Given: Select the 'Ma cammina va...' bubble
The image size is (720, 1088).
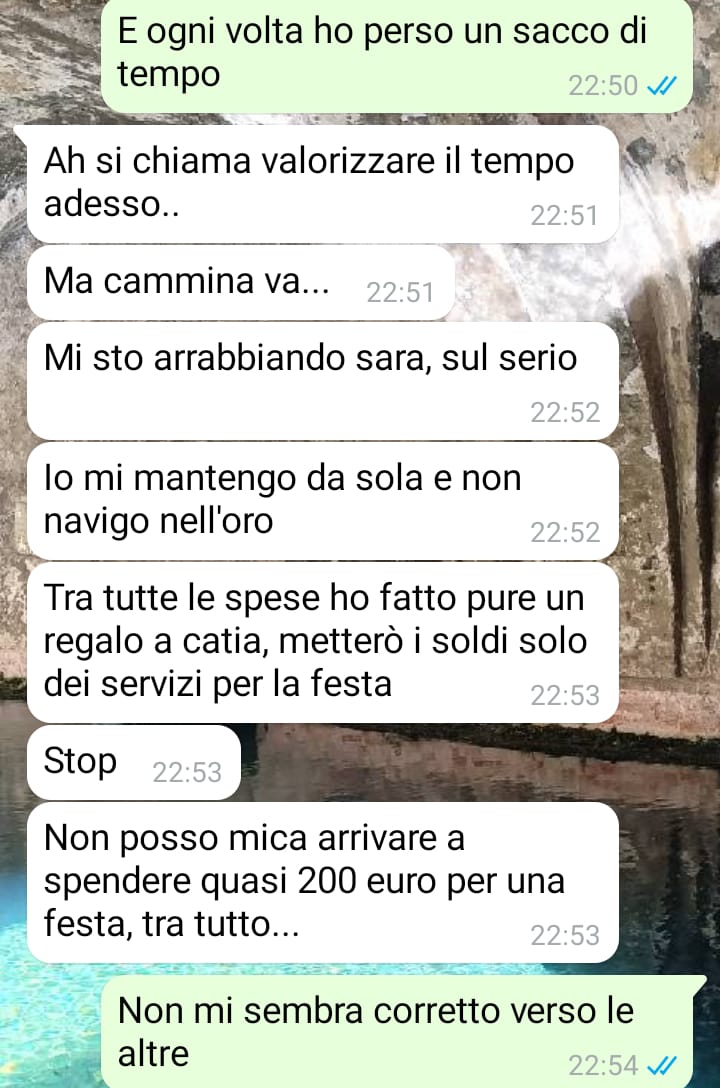Looking at the screenshot, I should coord(241,282).
